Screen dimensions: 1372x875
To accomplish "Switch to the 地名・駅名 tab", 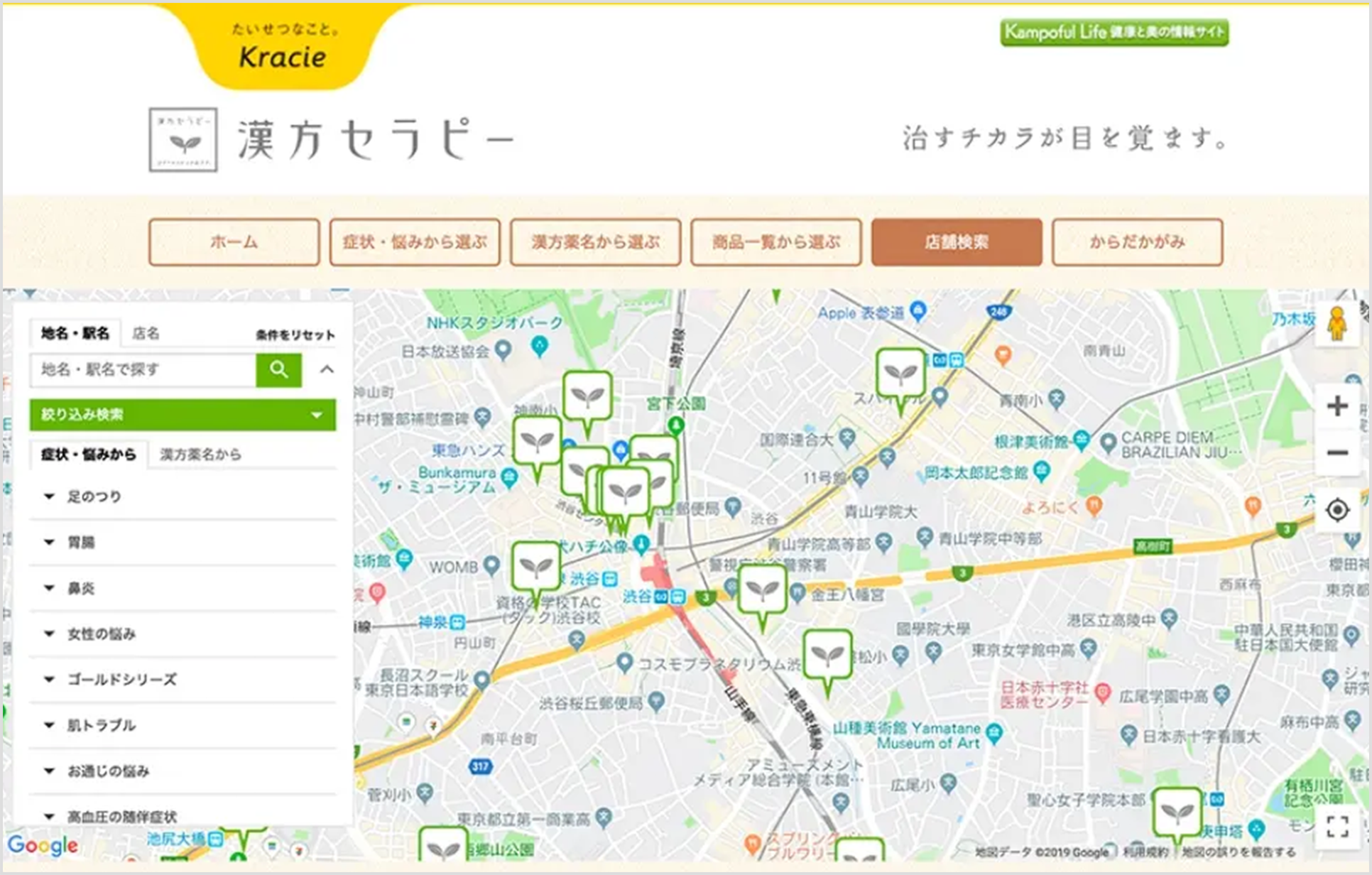I will 75,333.
